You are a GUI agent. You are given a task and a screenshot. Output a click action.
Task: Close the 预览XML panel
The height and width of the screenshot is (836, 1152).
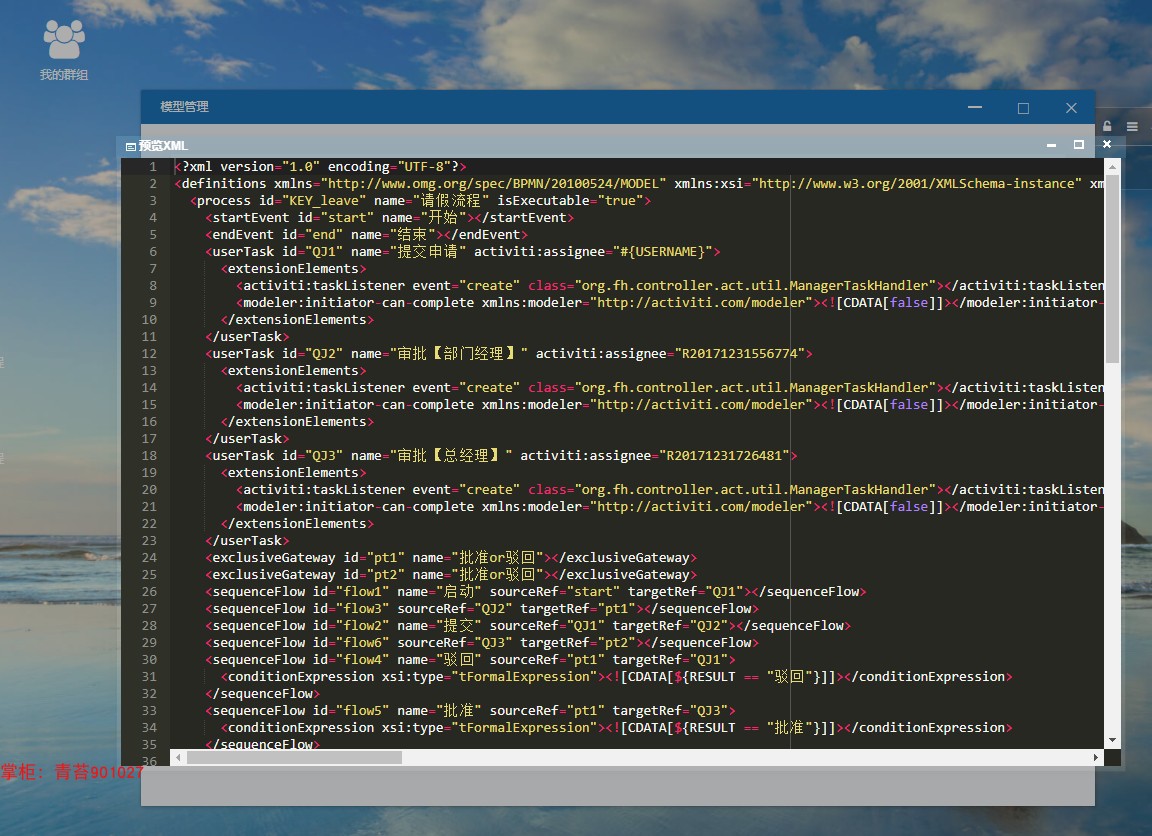point(1106,145)
